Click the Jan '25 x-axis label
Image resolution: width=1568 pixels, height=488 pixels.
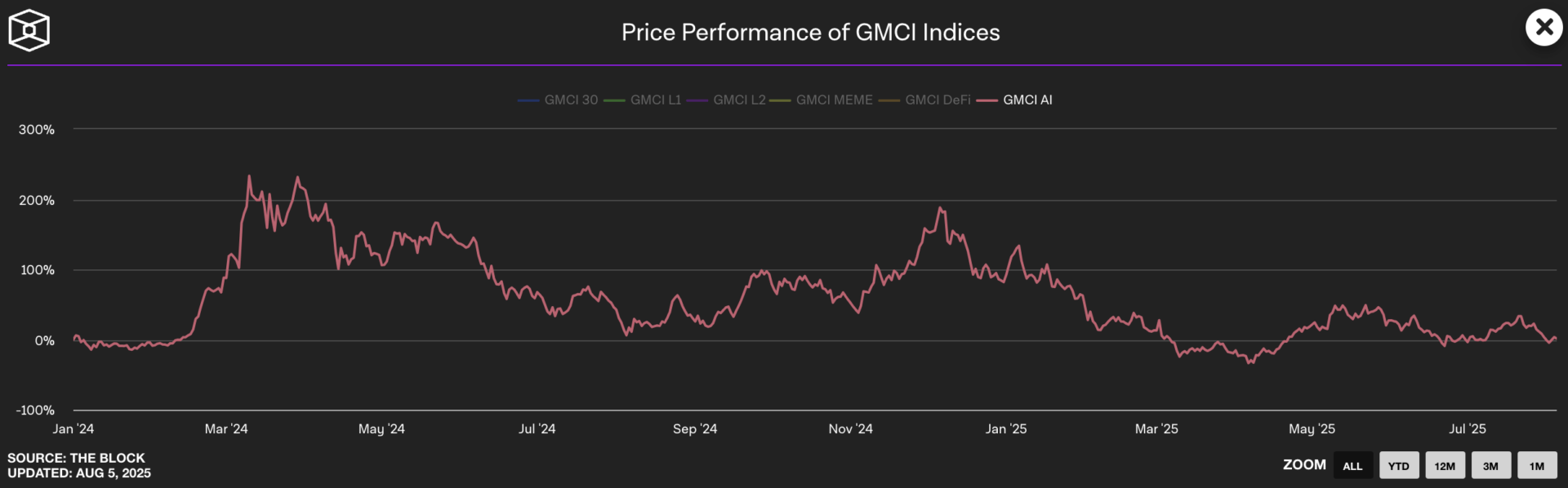point(1005,428)
